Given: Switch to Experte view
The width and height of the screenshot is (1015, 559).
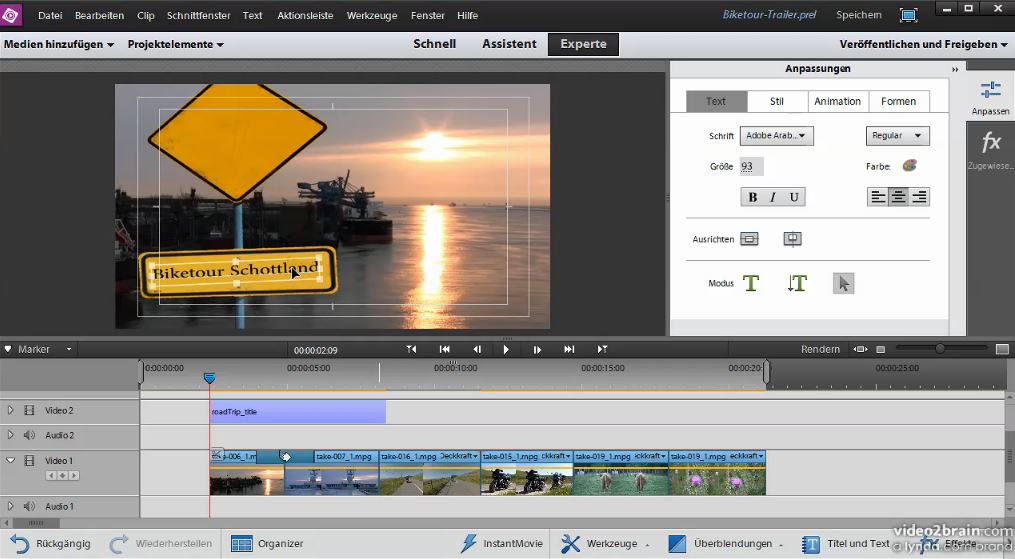Looking at the screenshot, I should click(x=583, y=44).
